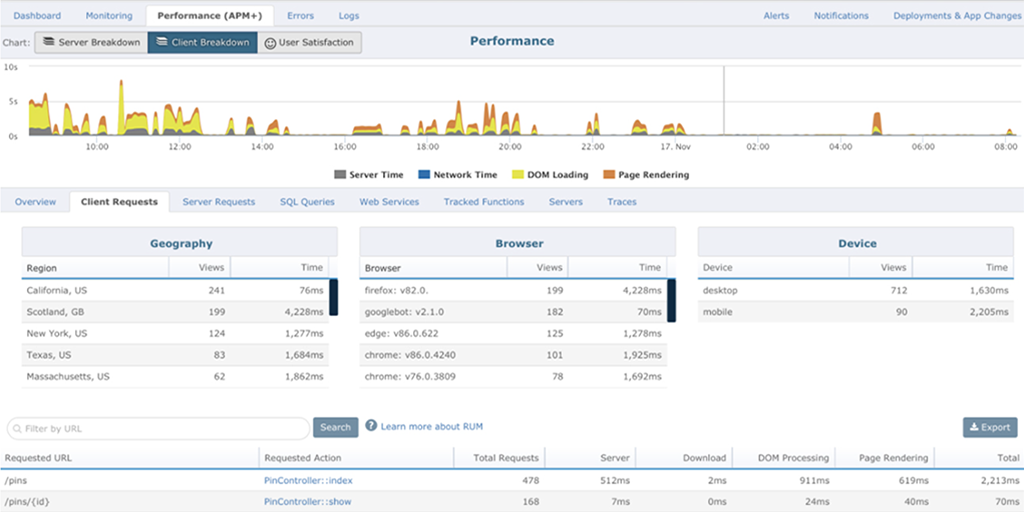This screenshot has height=512, width=1024.
Task: Open the PinController::show action link
Action: tap(307, 502)
